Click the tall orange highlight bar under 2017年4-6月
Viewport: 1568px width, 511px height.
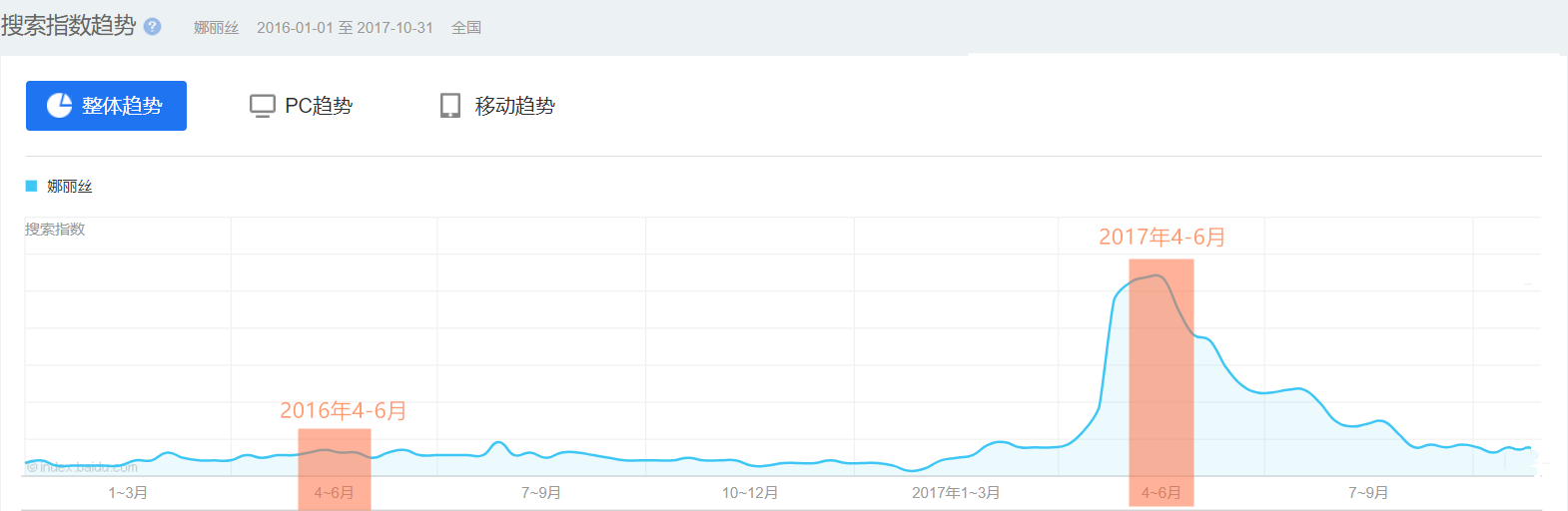click(x=1161, y=379)
